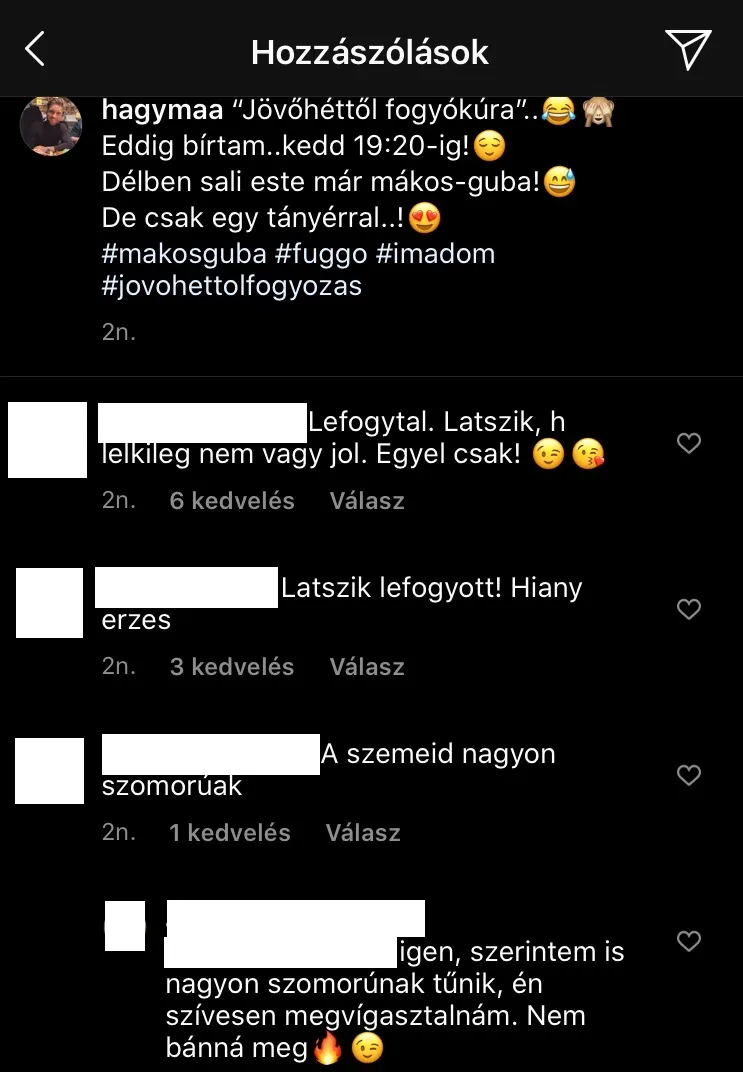743x1072 pixels.
Task: Like the 'Latszik lefogyott!' comment with heart
Action: 689,608
